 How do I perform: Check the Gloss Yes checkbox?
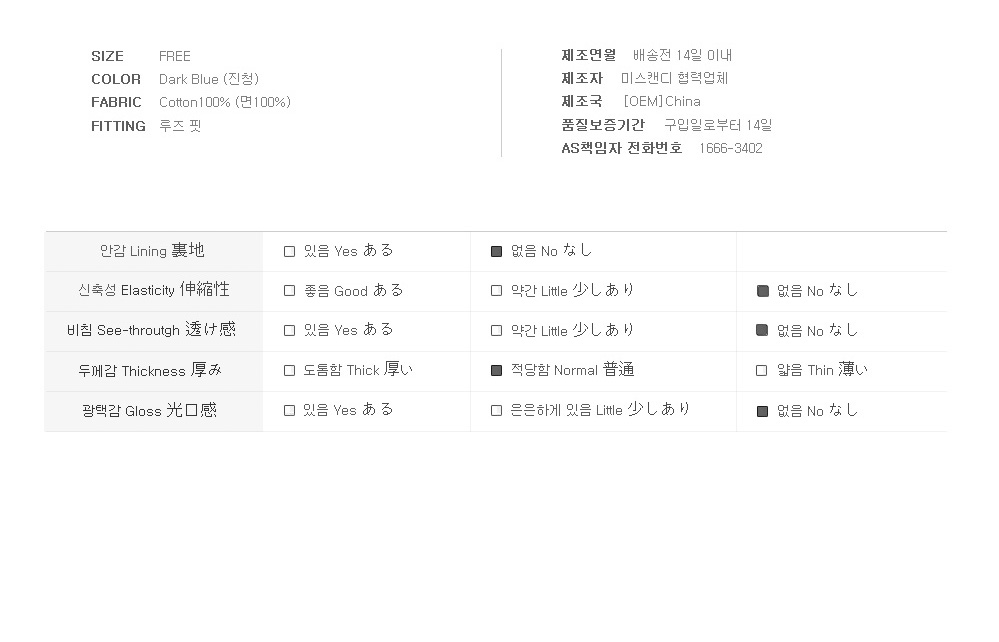289,411
